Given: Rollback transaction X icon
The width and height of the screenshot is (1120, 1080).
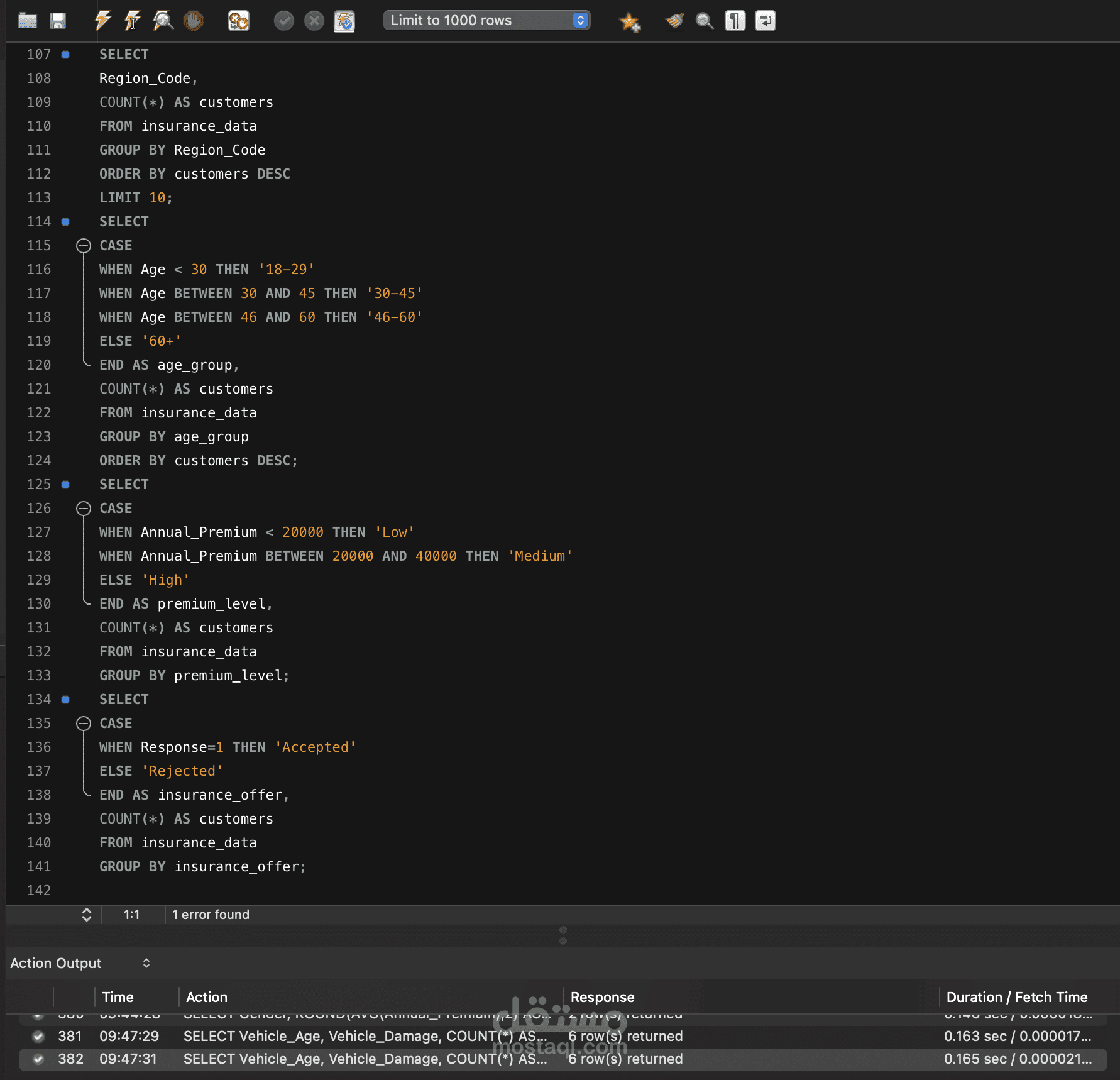Looking at the screenshot, I should (x=314, y=21).
